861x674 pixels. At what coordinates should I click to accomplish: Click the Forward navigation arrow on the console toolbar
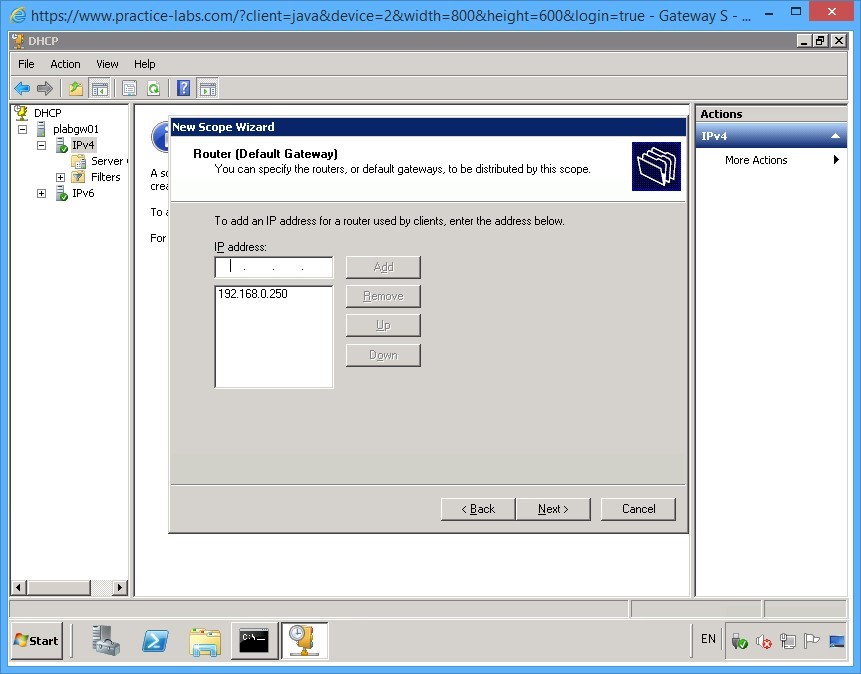coord(45,88)
